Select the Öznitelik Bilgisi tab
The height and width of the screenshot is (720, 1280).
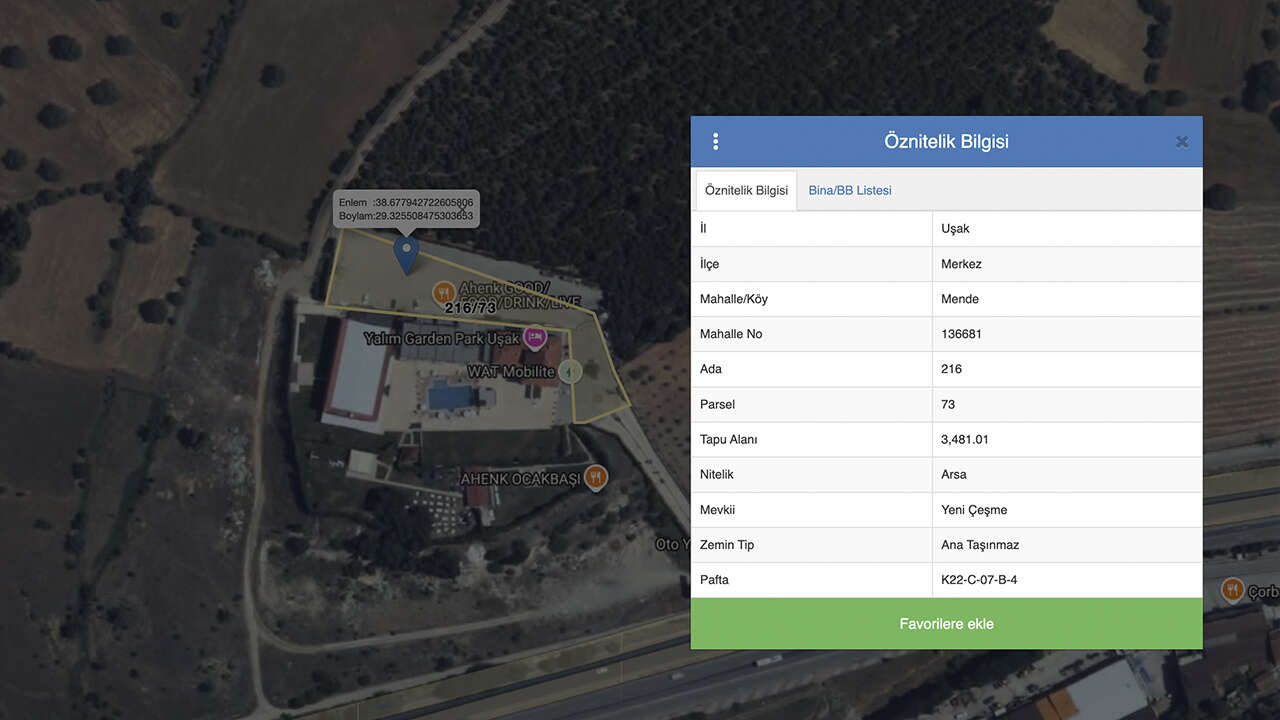click(746, 190)
